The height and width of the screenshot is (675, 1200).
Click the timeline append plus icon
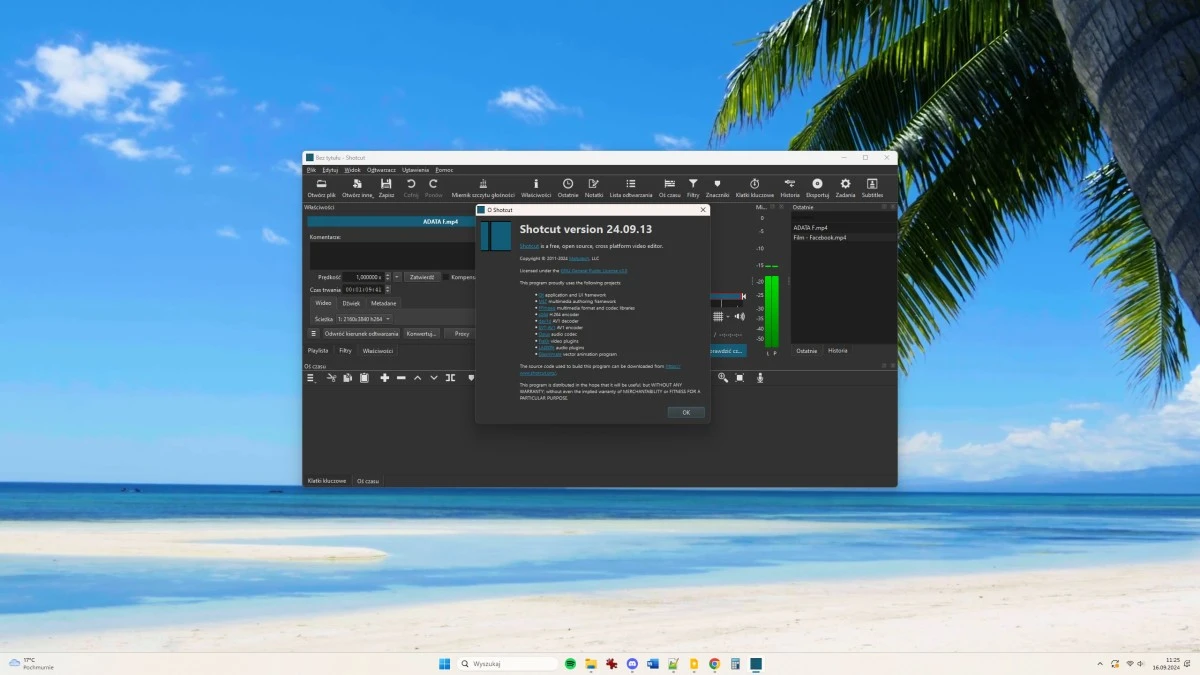coord(384,378)
